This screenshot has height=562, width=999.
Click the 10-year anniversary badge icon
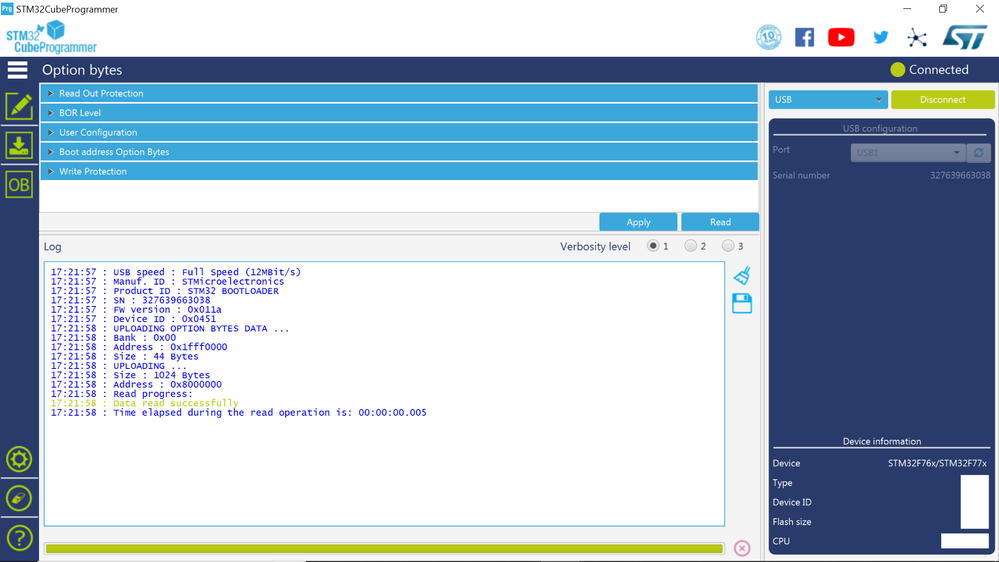pos(768,37)
